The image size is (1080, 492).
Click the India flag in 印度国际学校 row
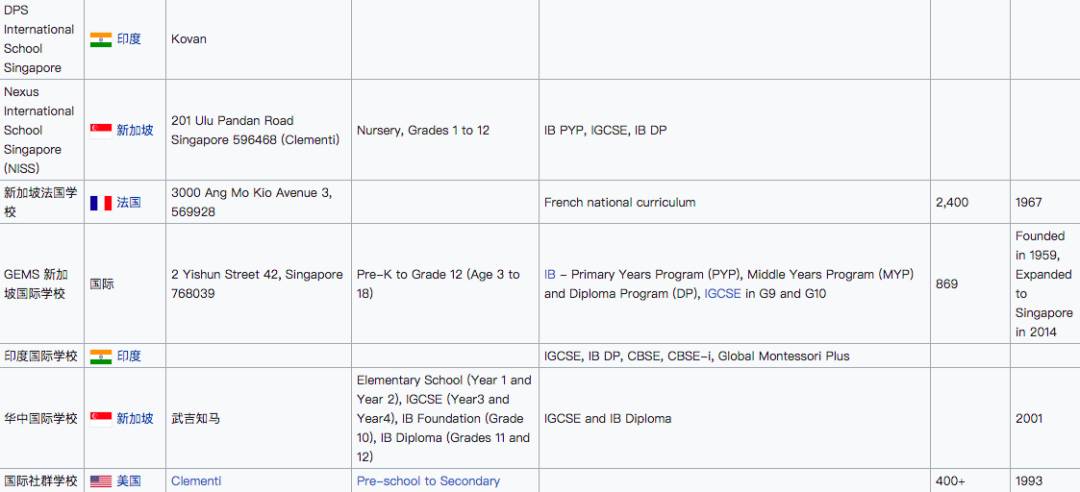click(x=101, y=356)
